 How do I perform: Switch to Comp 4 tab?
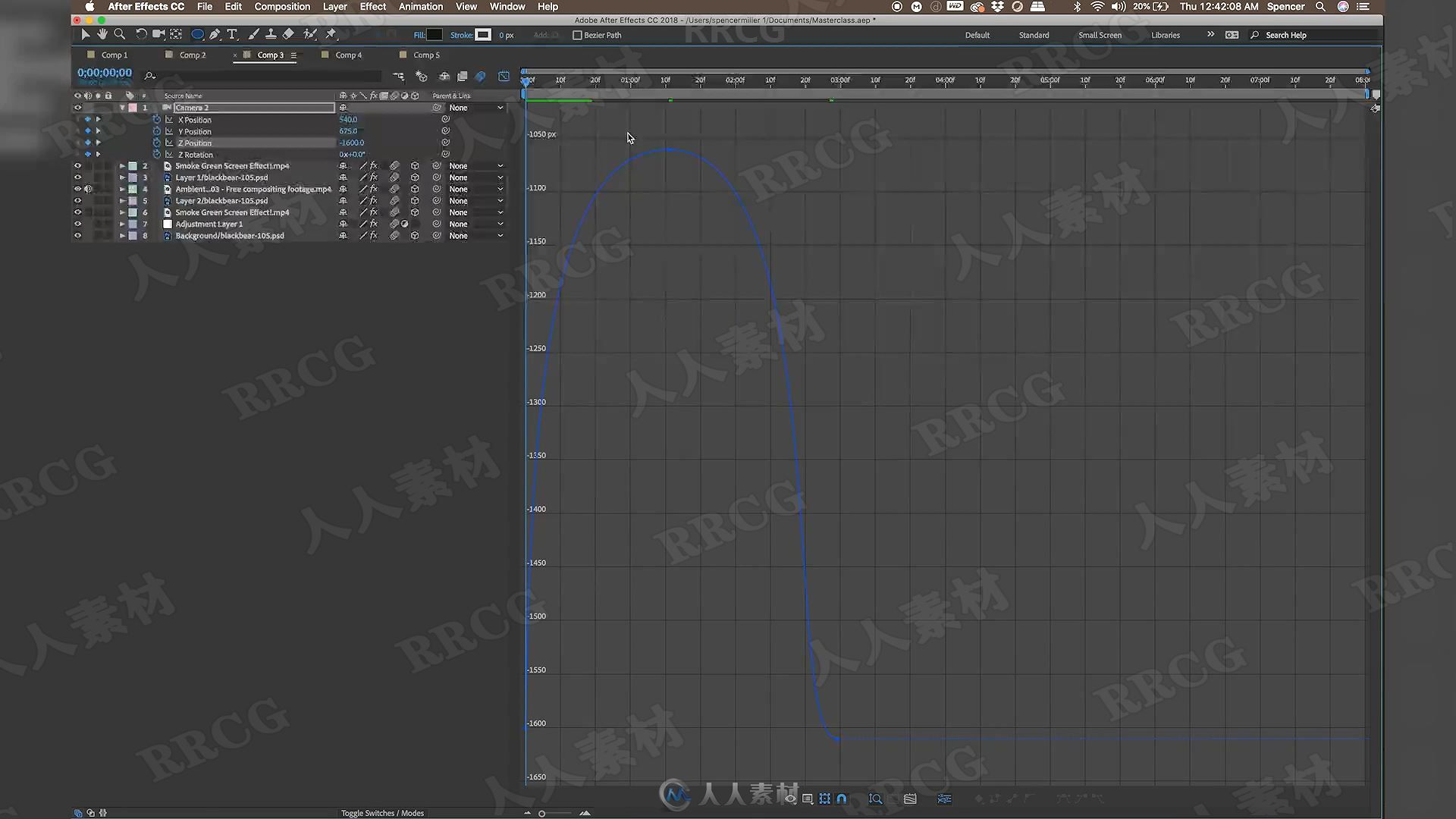348,54
